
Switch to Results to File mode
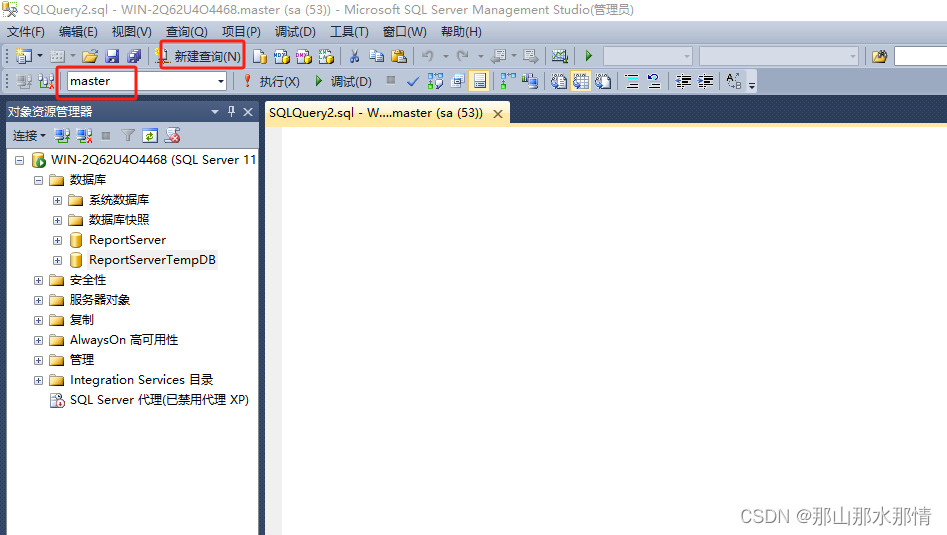coord(603,81)
